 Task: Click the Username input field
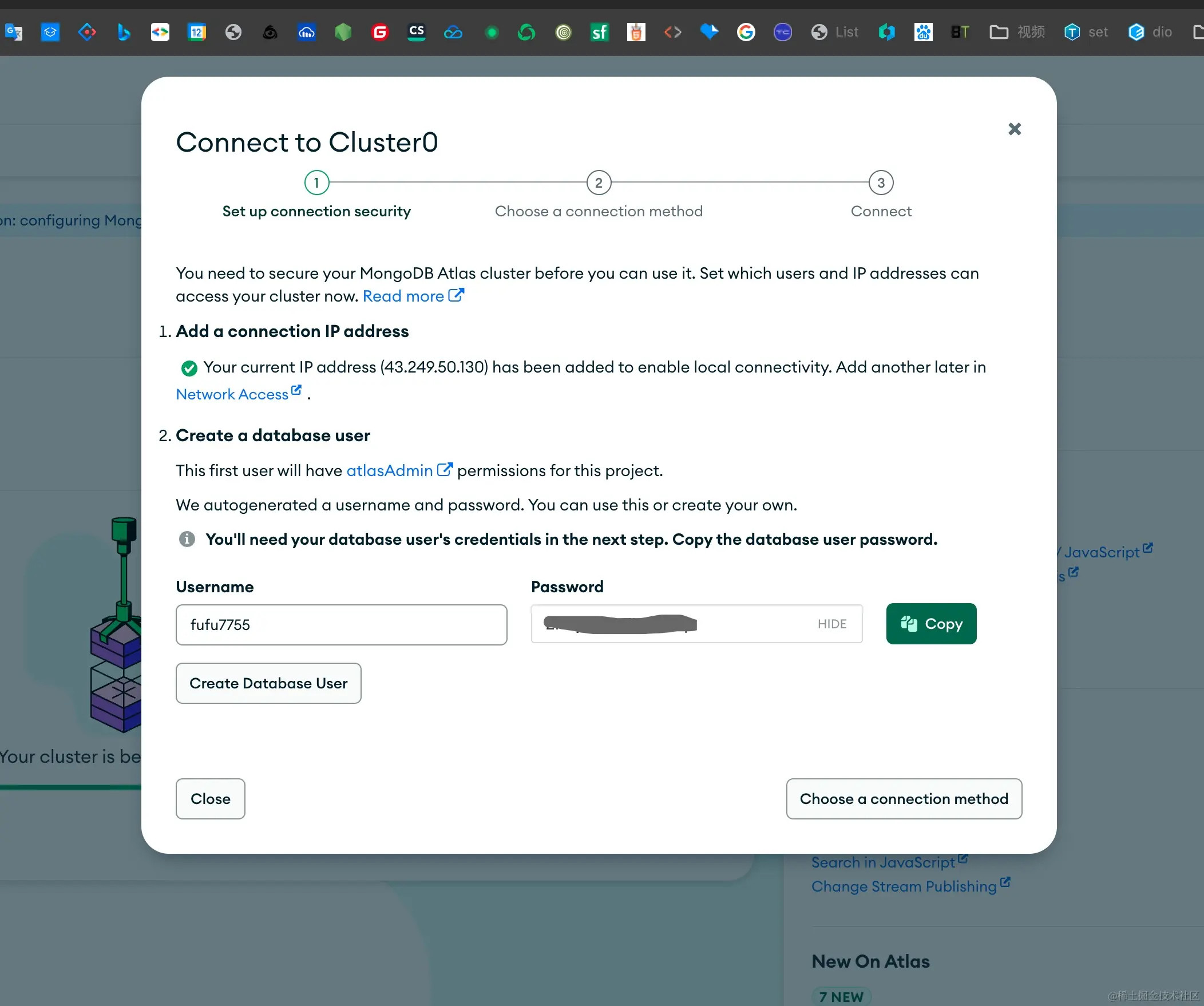pos(341,625)
